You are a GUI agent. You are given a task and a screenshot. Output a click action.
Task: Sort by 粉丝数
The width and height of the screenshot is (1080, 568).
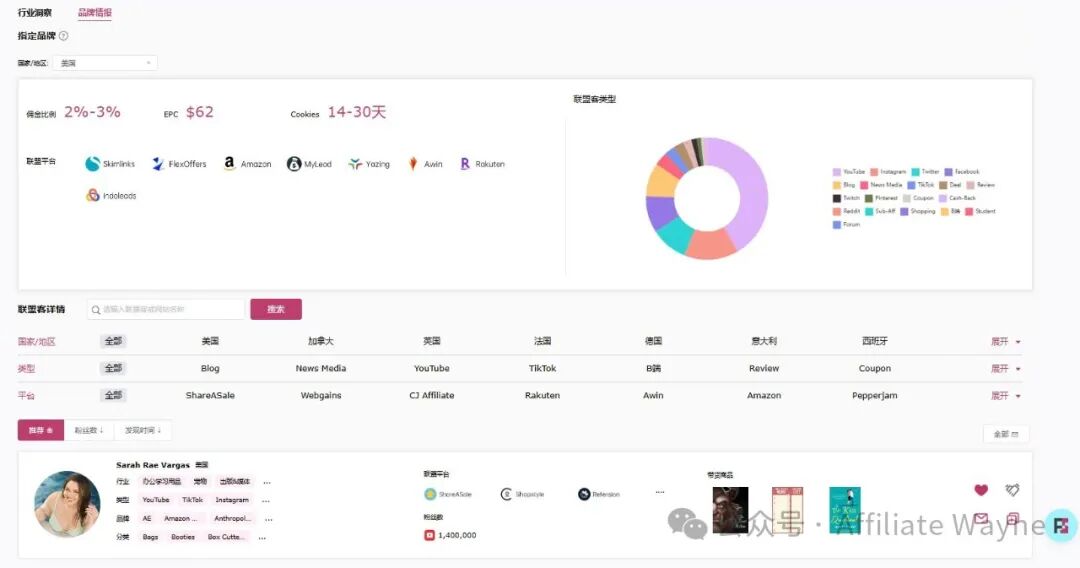(x=89, y=430)
